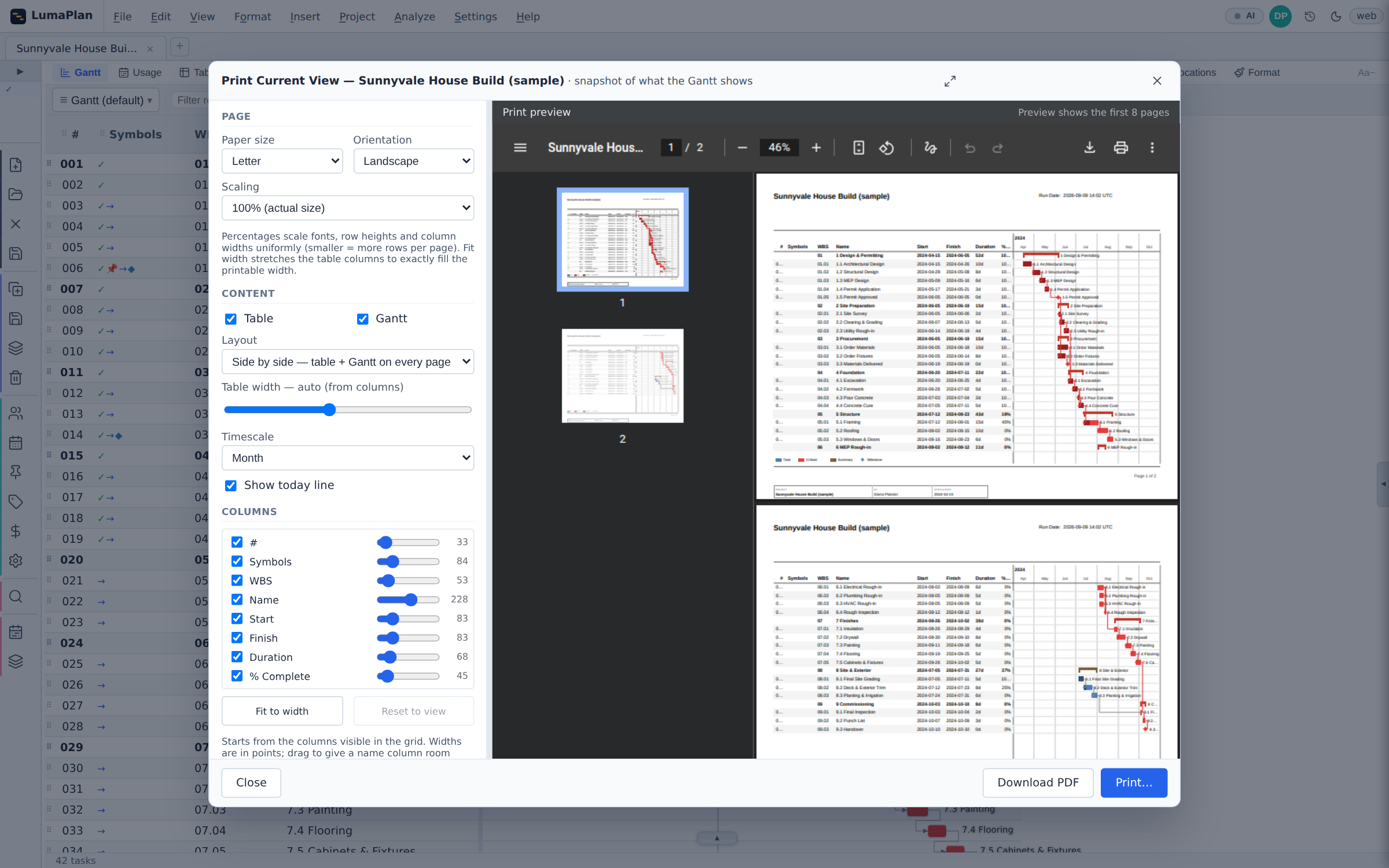Click the new file icon in sidebar

[x=16, y=164]
